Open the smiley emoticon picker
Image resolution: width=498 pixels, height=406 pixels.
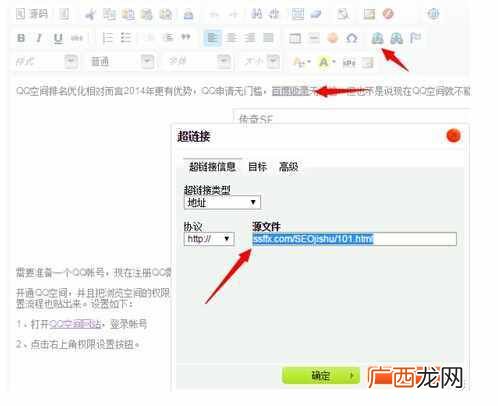[x=332, y=38]
